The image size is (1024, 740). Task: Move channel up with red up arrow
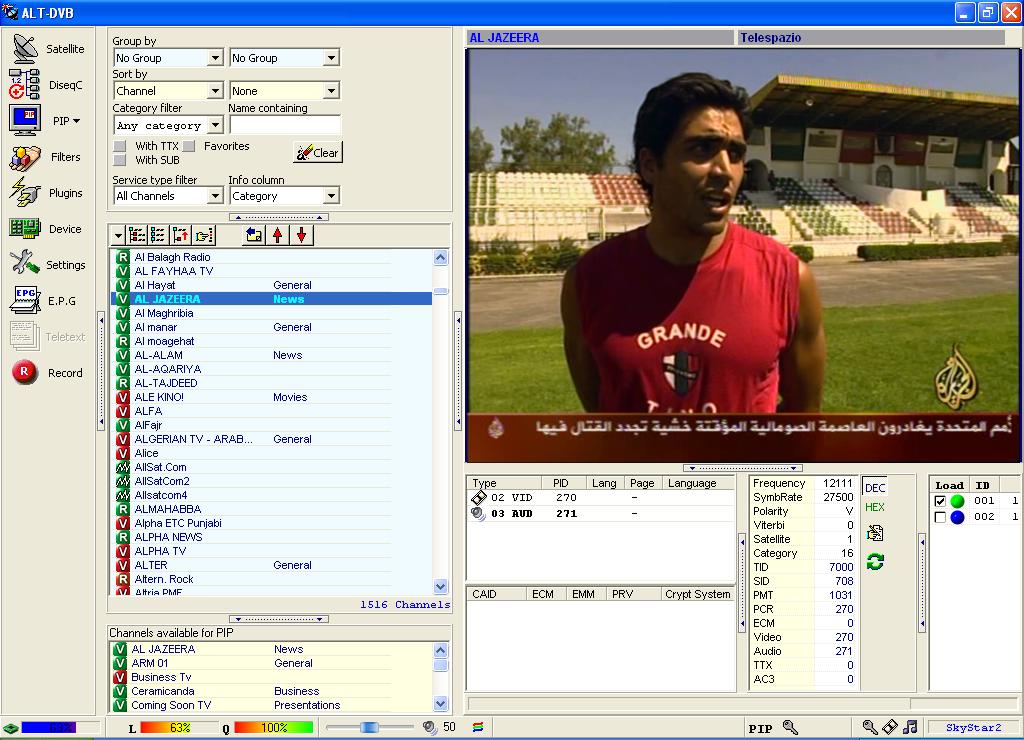pyautogui.click(x=278, y=235)
